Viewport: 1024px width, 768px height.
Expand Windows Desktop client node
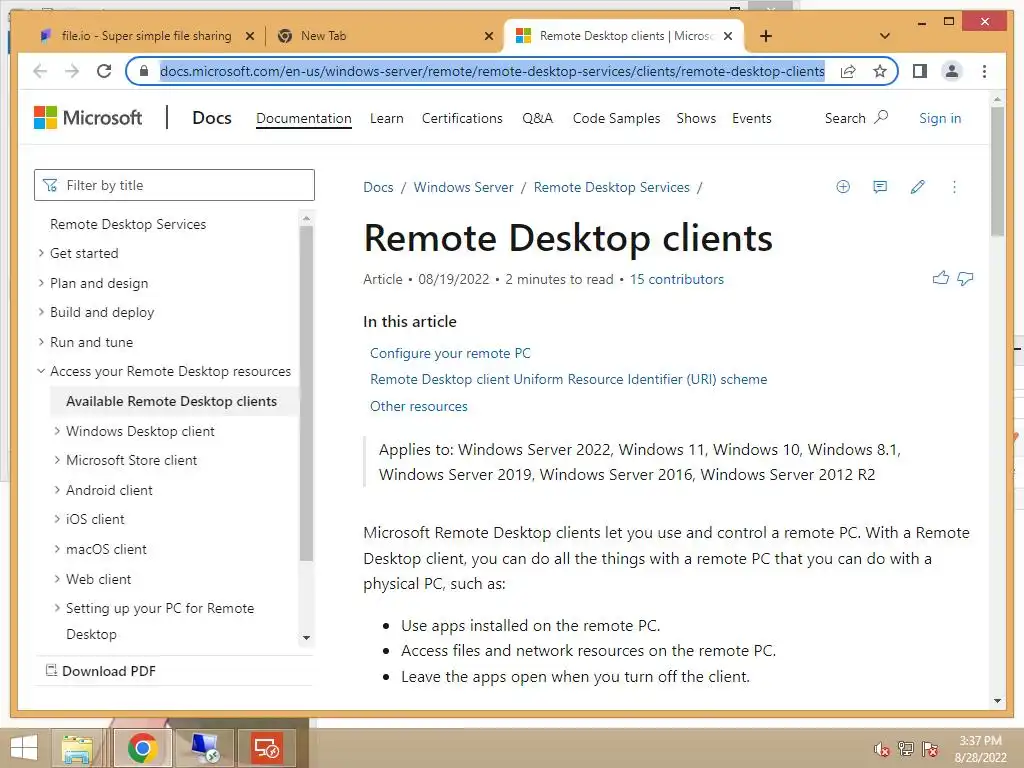pos(57,431)
